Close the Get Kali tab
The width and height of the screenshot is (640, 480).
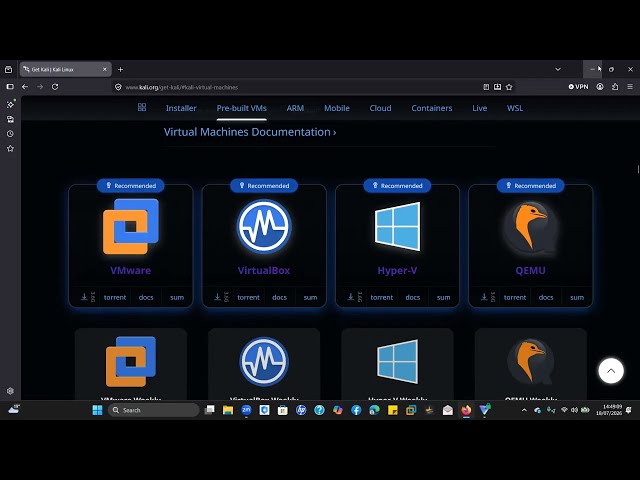[104, 69]
